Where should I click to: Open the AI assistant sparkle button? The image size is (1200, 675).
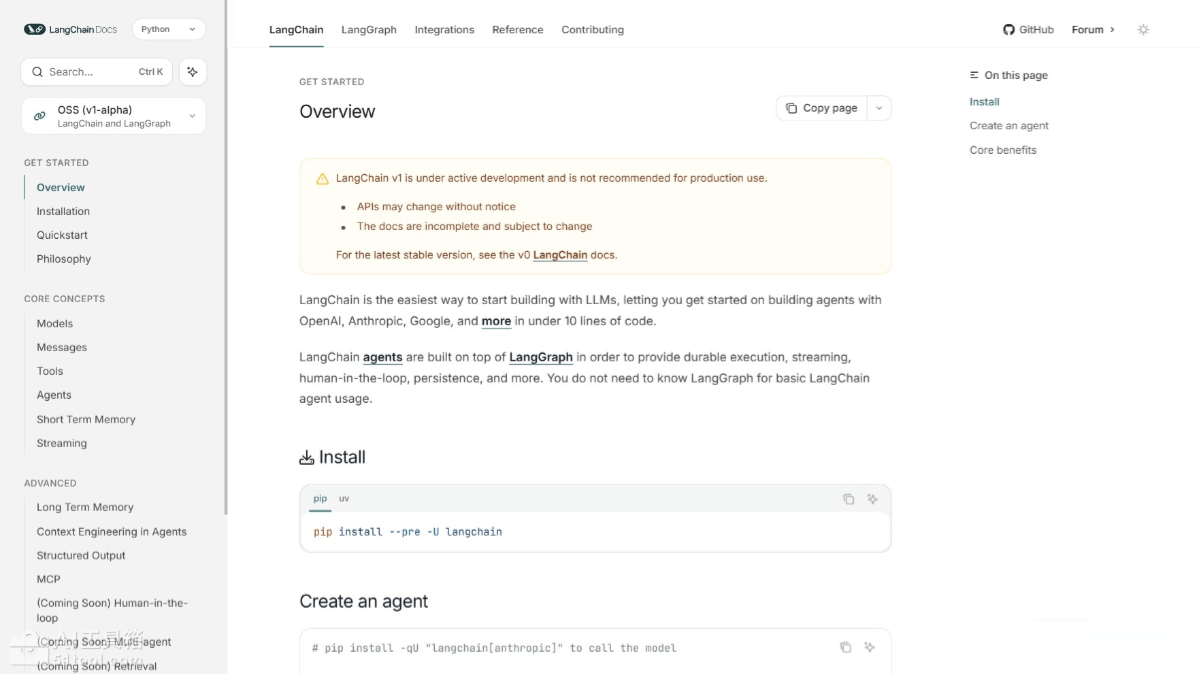point(193,72)
